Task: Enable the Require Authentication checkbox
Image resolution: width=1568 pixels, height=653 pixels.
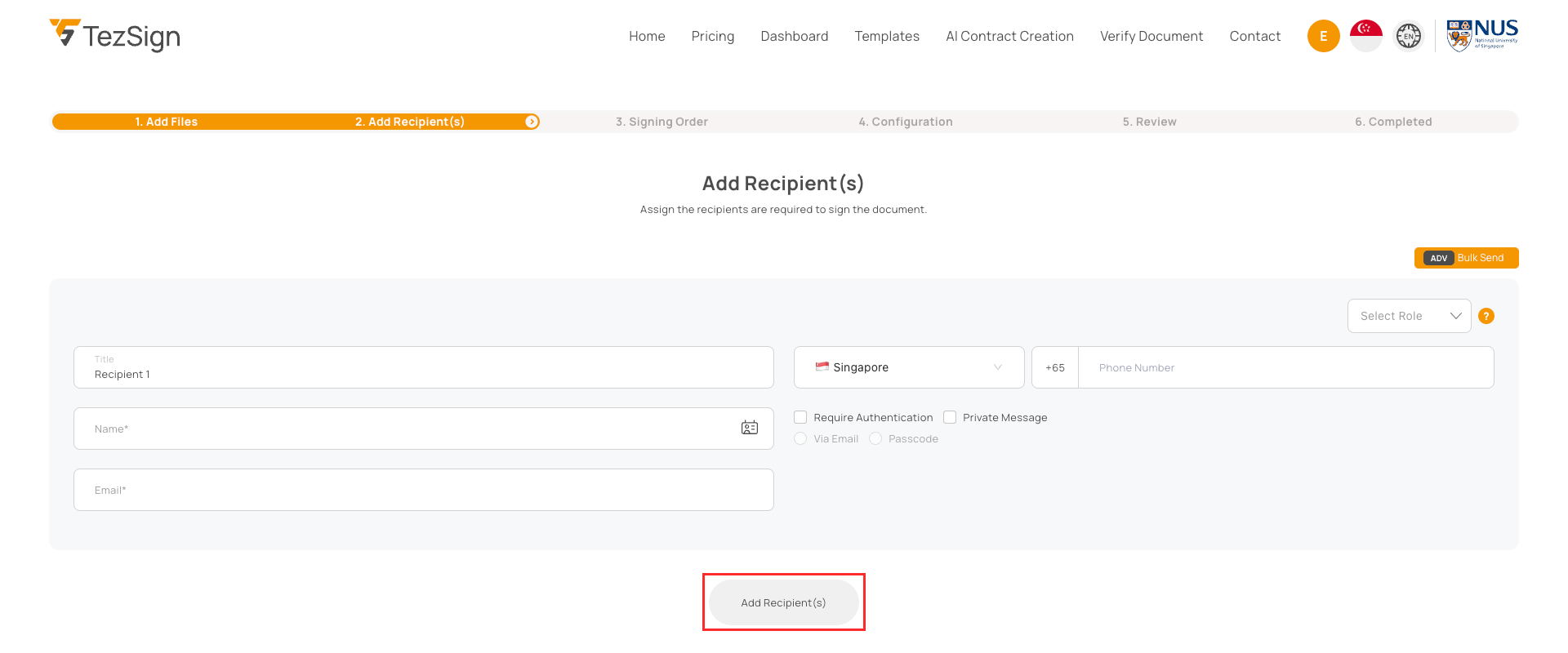Action: tap(800, 417)
